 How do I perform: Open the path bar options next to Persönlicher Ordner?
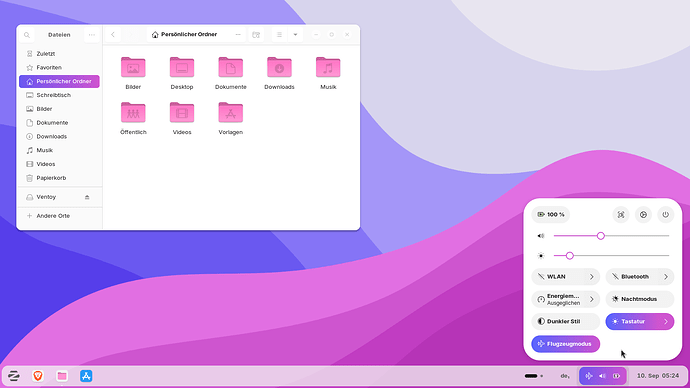pos(238,35)
